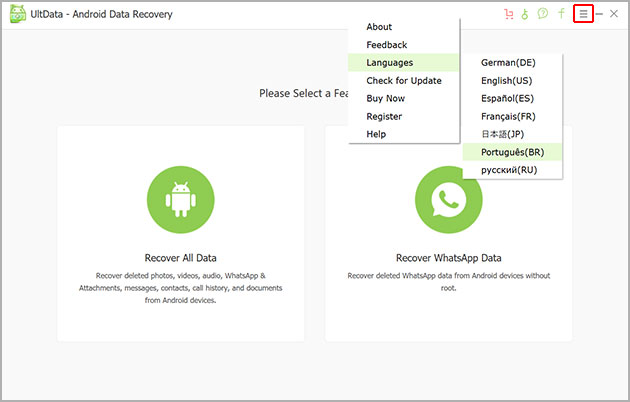Click text about WhatsApp data without root
Image resolution: width=630 pixels, height=402 pixels.
tap(448, 282)
